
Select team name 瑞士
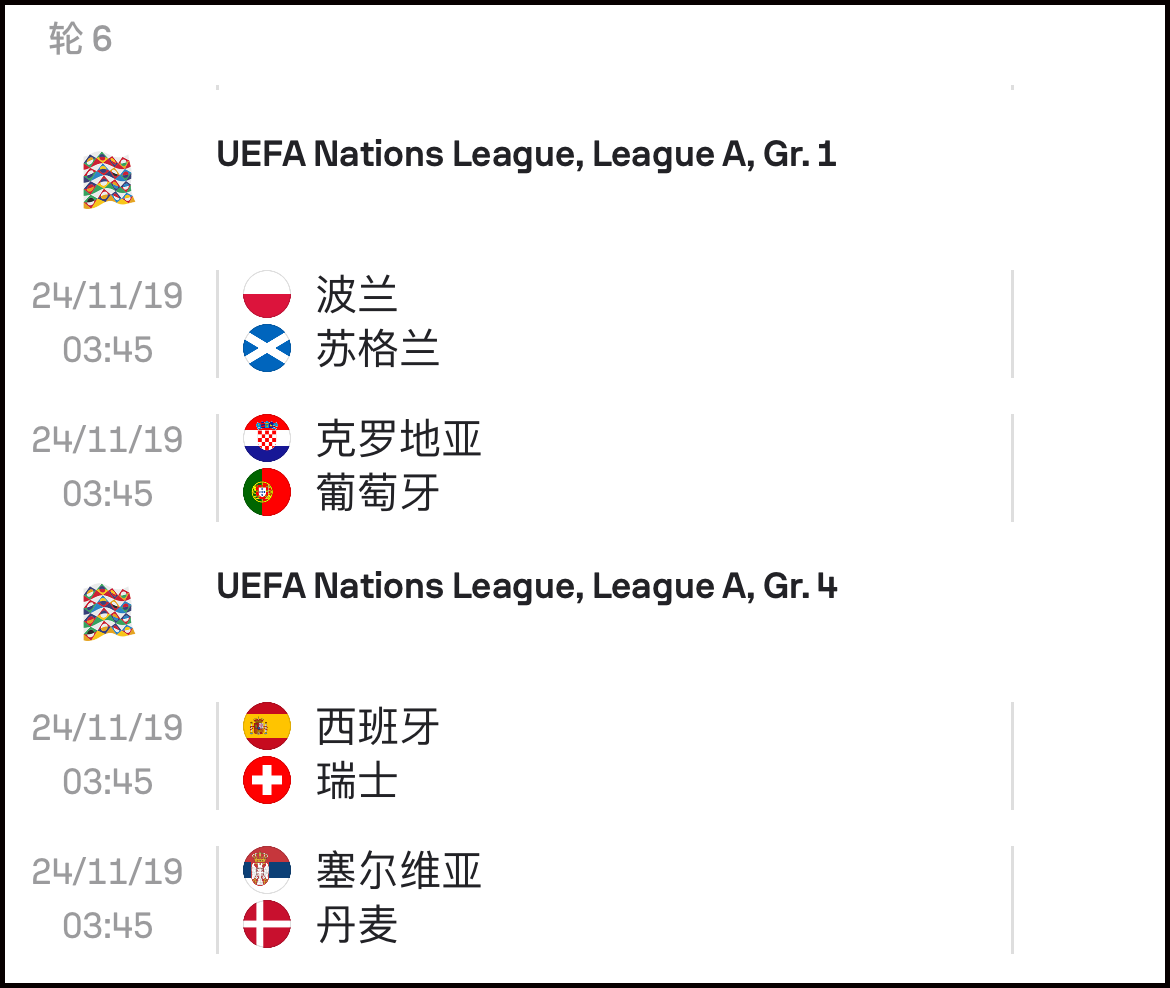pos(357,781)
